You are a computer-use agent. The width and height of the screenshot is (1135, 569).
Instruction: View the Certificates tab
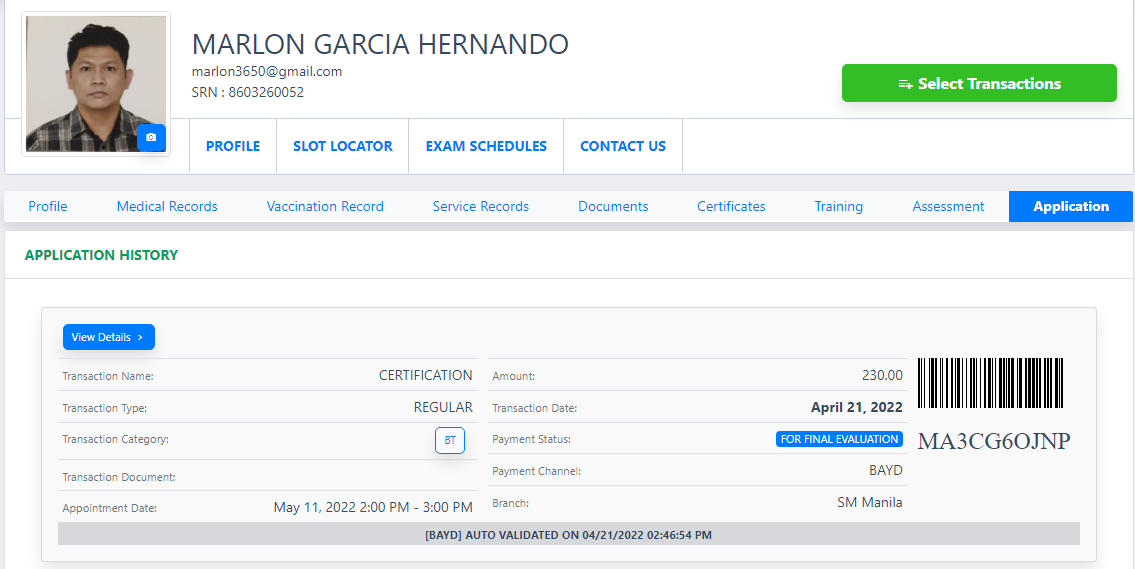[731, 206]
